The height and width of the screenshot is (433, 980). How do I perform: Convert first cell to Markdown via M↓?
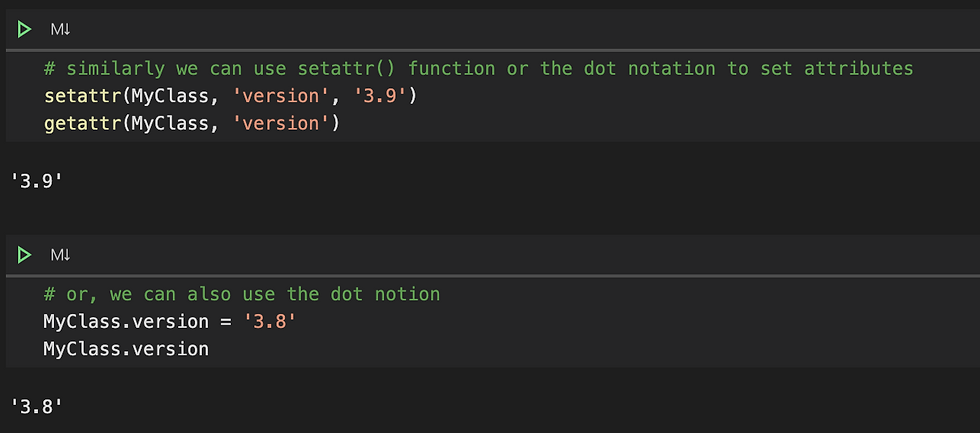point(60,29)
